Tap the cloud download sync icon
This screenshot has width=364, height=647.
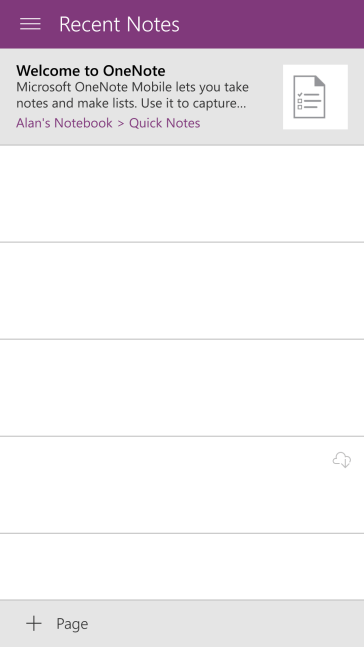coord(342,460)
